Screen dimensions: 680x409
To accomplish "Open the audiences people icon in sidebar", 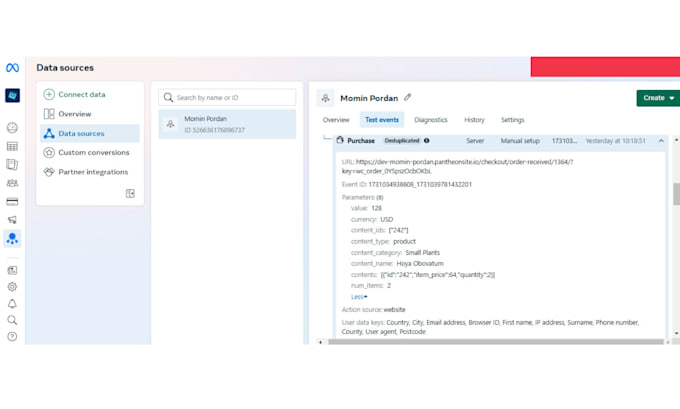I will (12, 183).
